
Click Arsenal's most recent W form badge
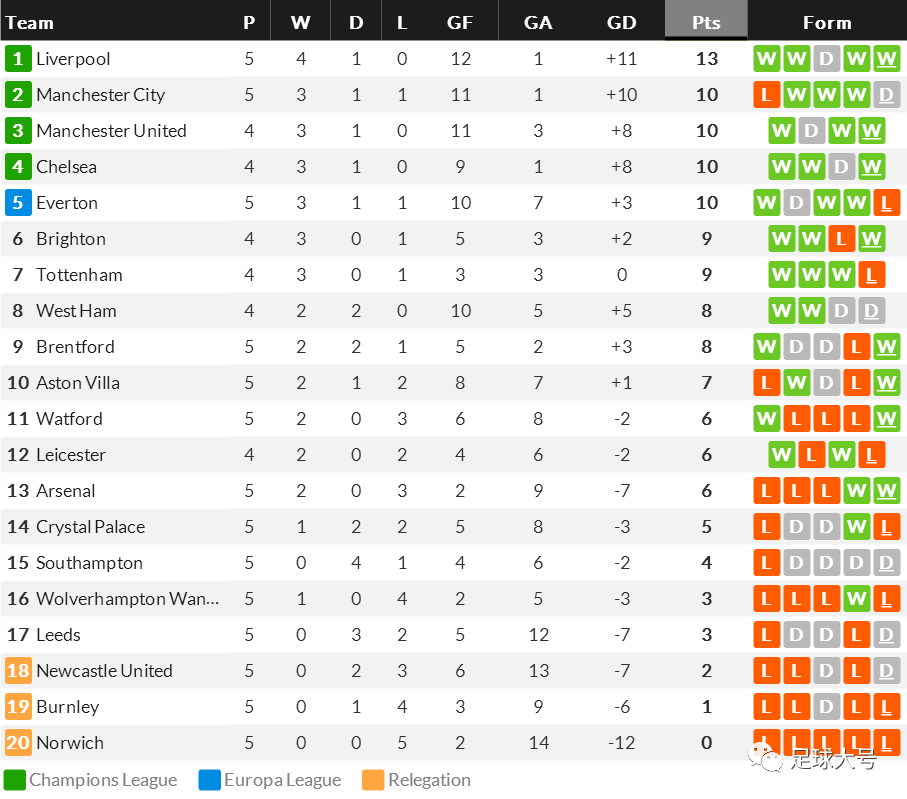coord(886,491)
